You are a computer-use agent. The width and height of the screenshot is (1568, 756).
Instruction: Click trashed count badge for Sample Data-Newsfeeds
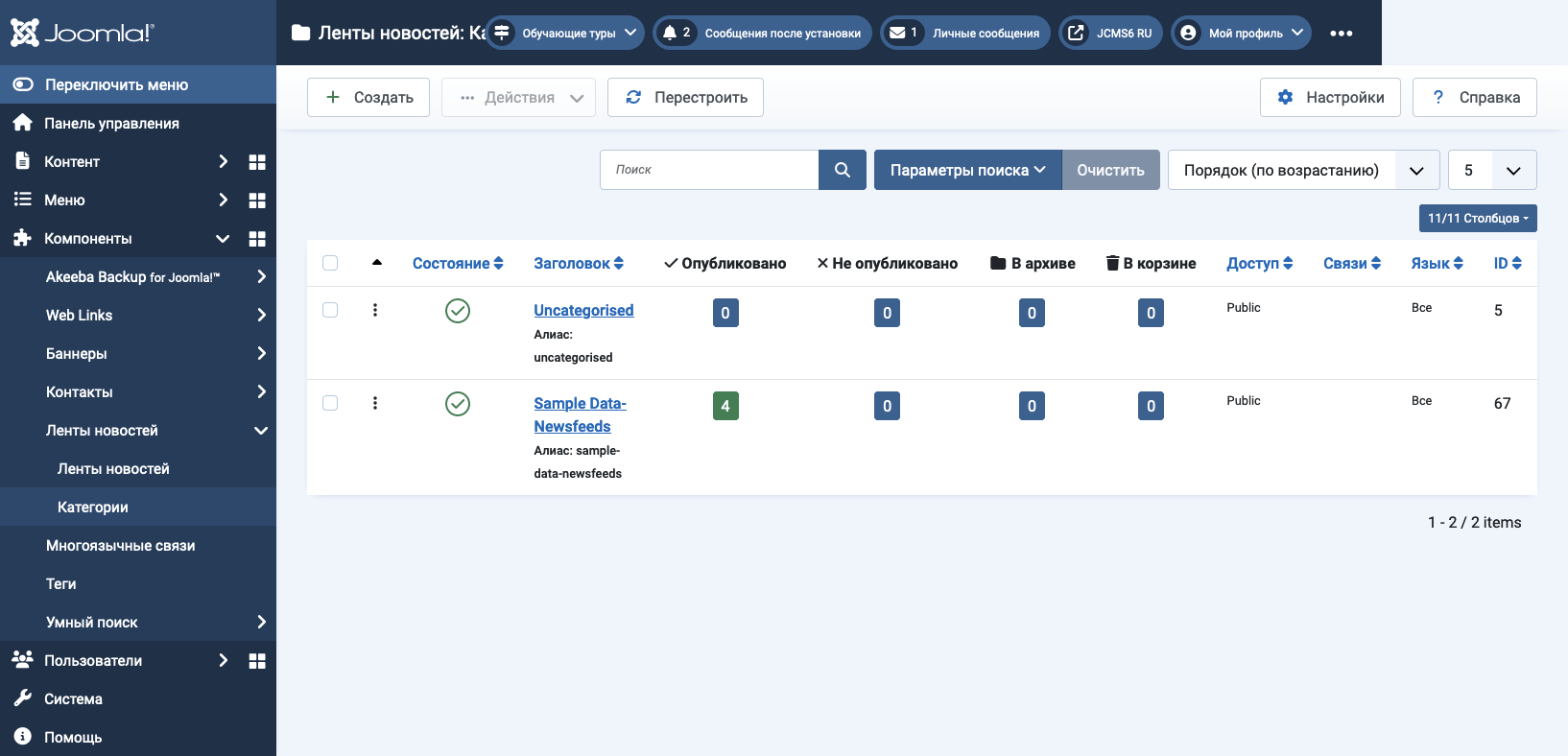point(1151,406)
